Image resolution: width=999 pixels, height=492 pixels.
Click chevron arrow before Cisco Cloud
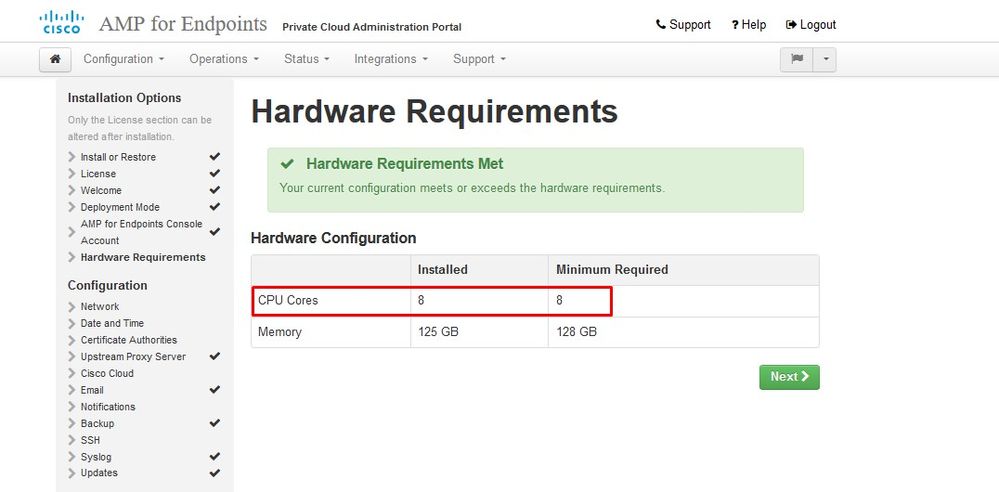(x=71, y=373)
